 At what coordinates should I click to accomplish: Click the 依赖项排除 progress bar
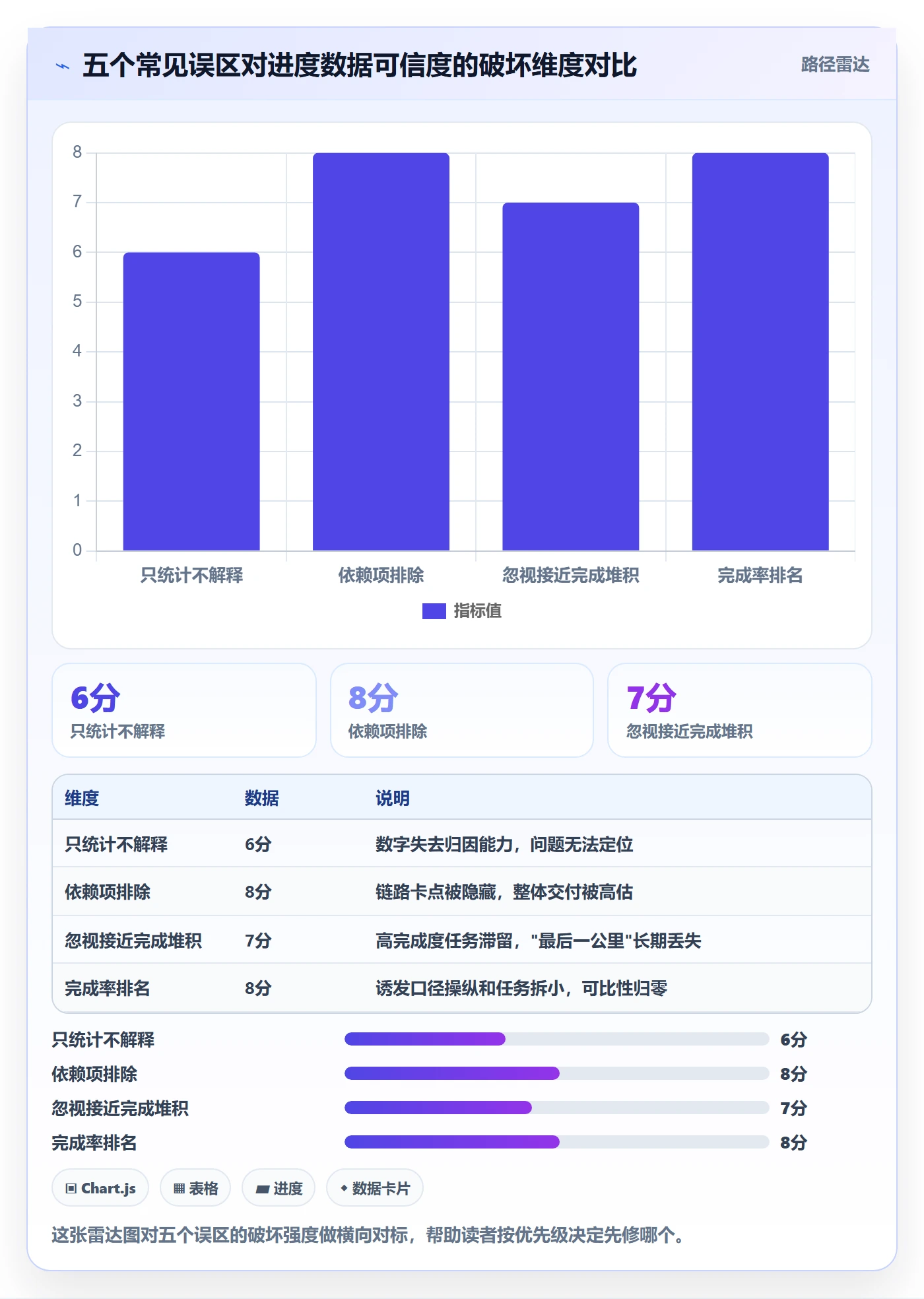pos(557,1073)
